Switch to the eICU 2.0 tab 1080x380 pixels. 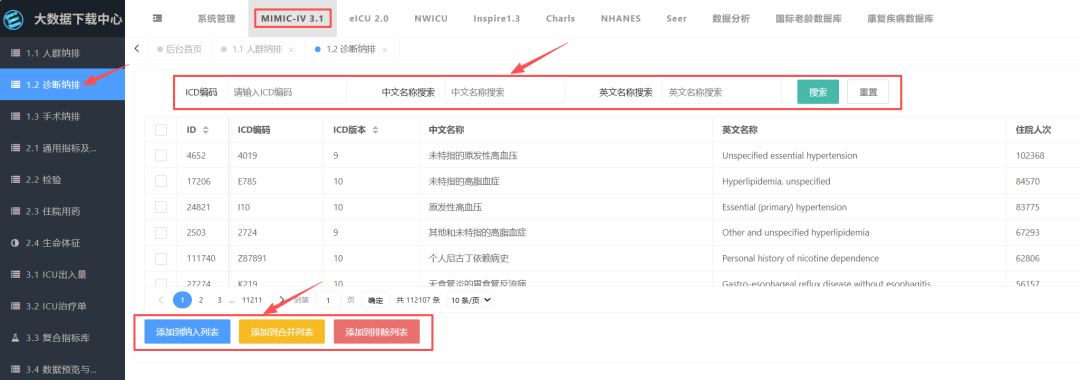coord(368,19)
